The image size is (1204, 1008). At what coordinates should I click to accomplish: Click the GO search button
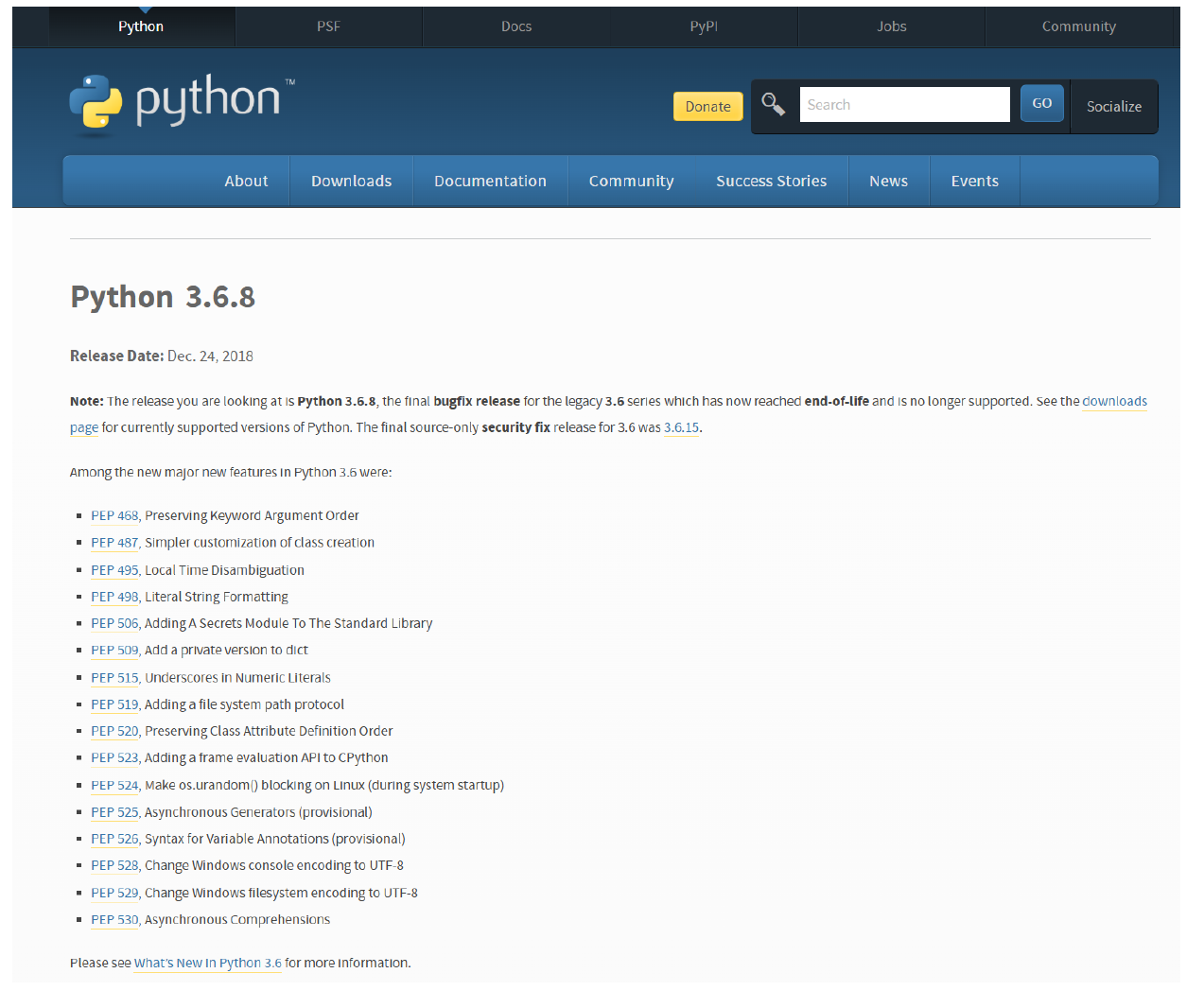point(1042,103)
